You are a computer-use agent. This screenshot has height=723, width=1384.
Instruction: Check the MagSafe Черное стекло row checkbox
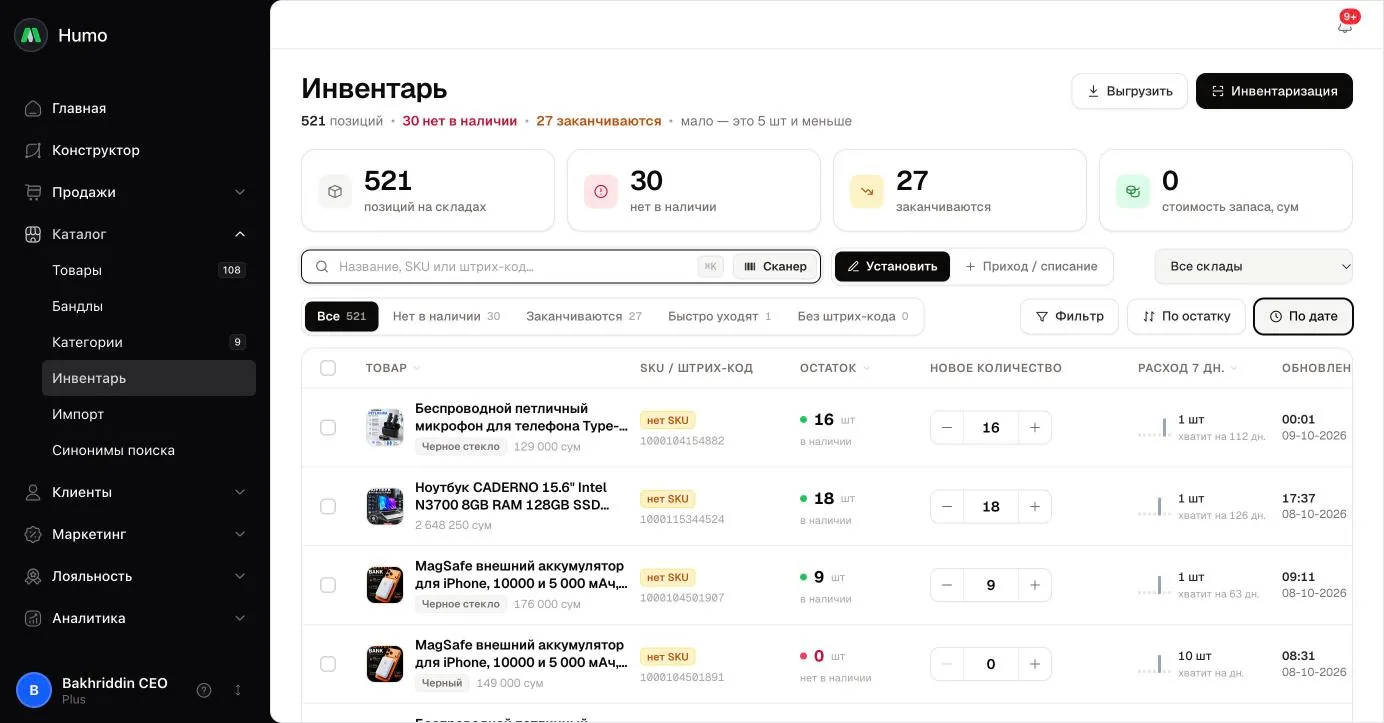[x=328, y=585]
